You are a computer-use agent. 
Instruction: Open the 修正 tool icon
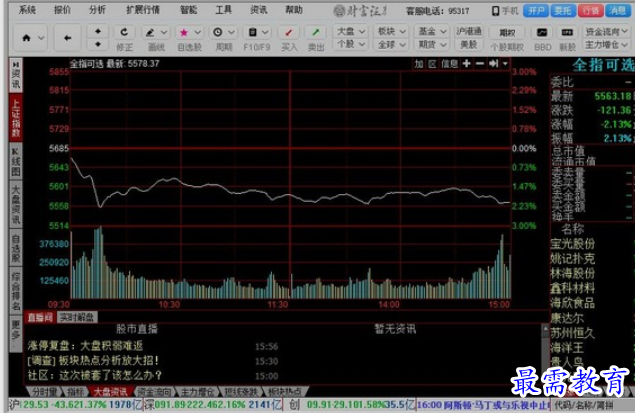(125, 33)
